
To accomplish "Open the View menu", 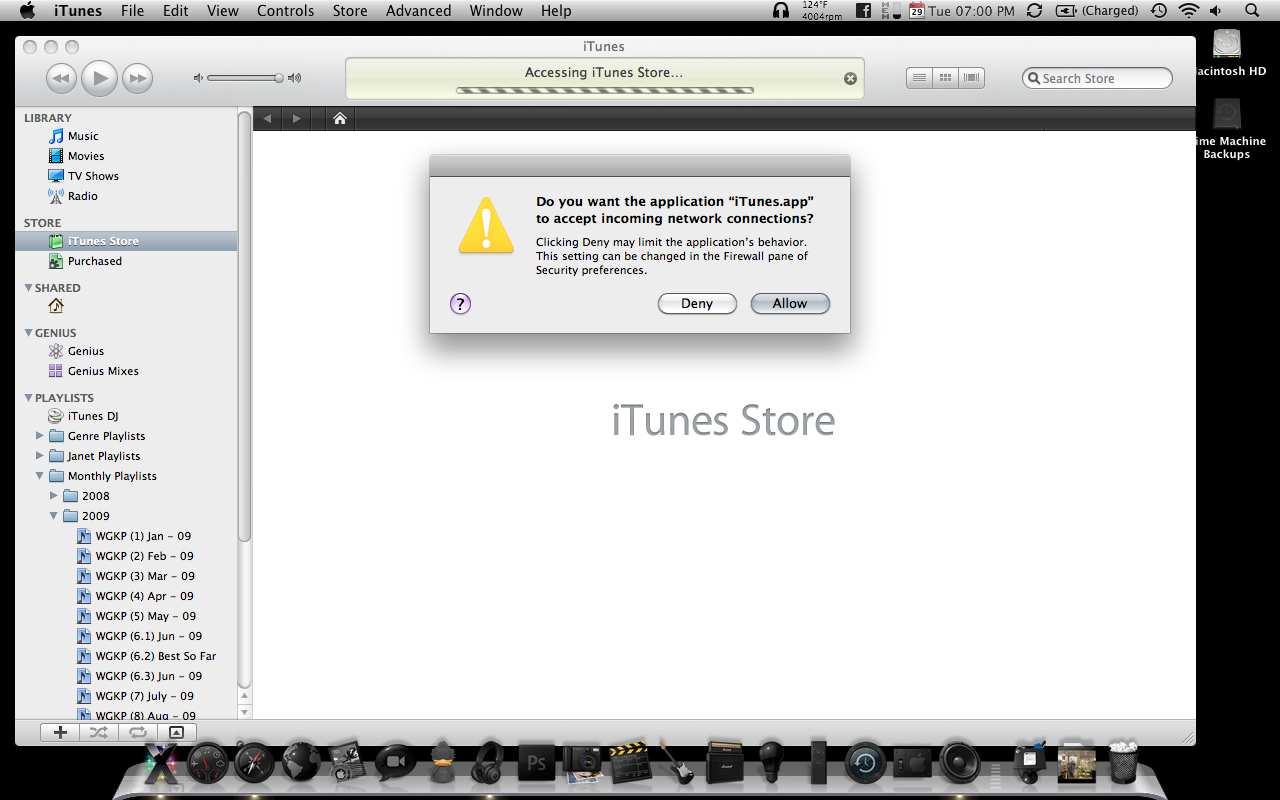I will point(222,11).
